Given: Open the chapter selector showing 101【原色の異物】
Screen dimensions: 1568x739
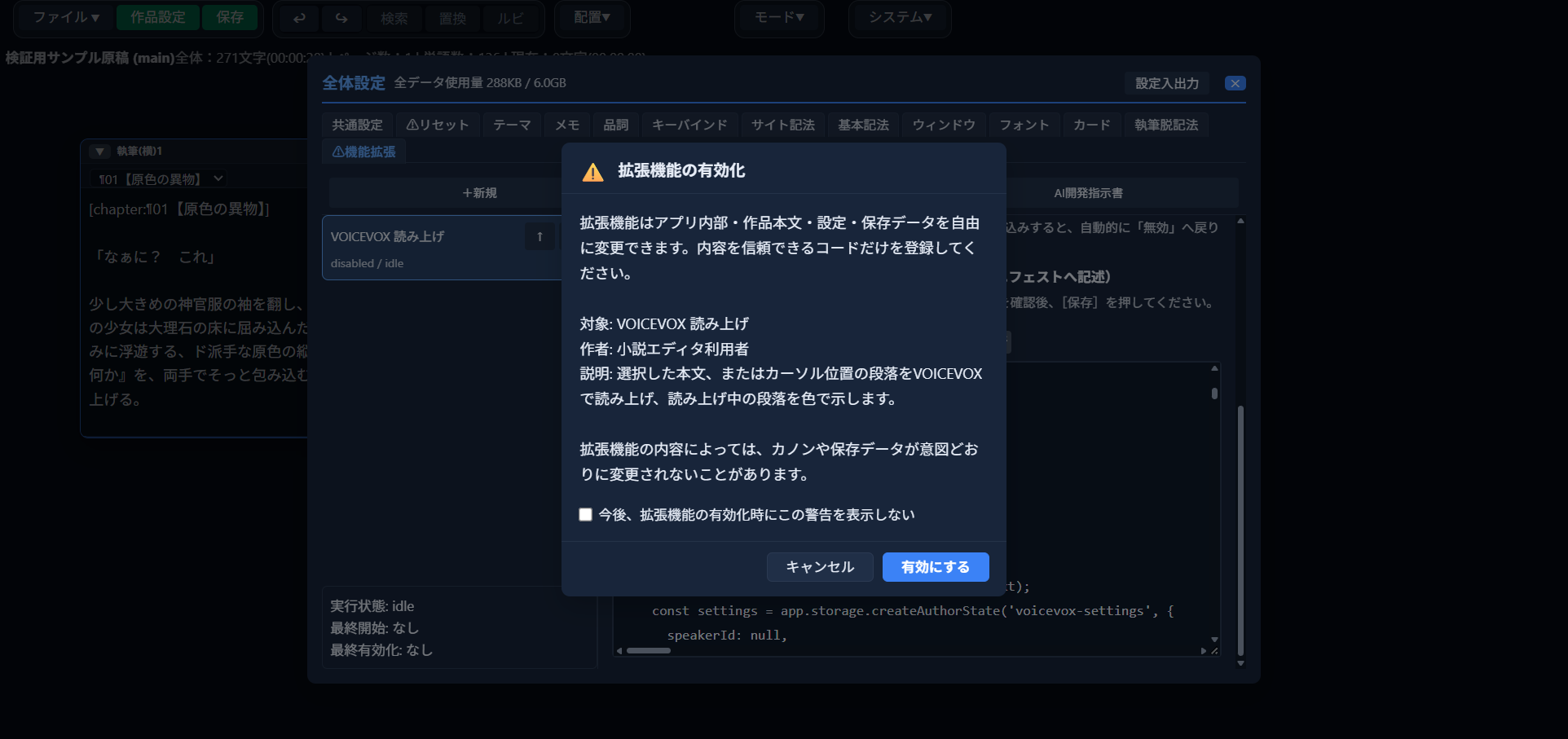Looking at the screenshot, I should coord(161,178).
